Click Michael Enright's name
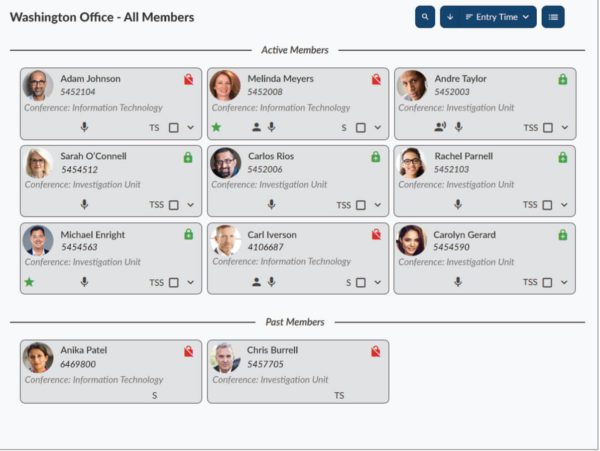The width and height of the screenshot is (600, 451). point(93,234)
